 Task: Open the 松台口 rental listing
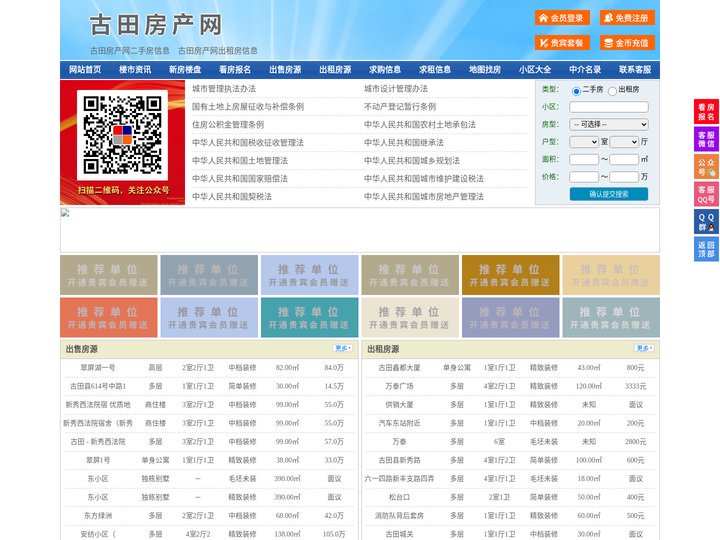(x=399, y=497)
